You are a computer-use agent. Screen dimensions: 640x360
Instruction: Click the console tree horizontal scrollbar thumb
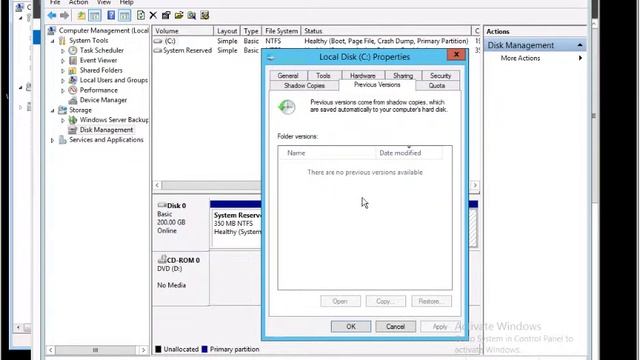pos(96,350)
